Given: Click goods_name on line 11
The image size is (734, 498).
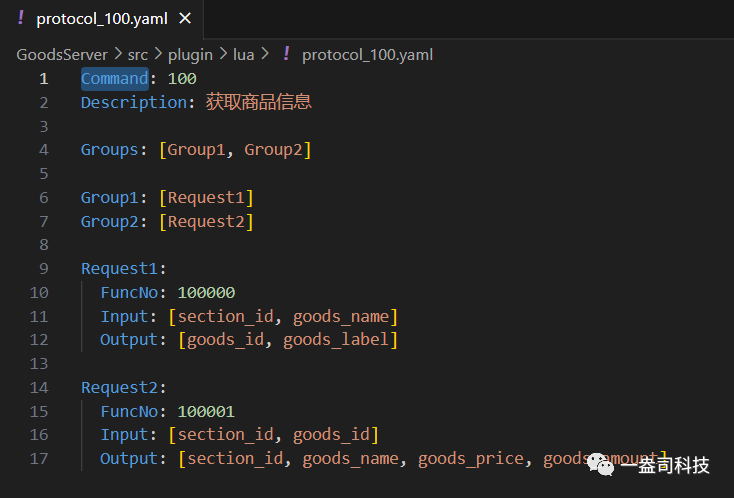Looking at the screenshot, I should [x=341, y=317].
